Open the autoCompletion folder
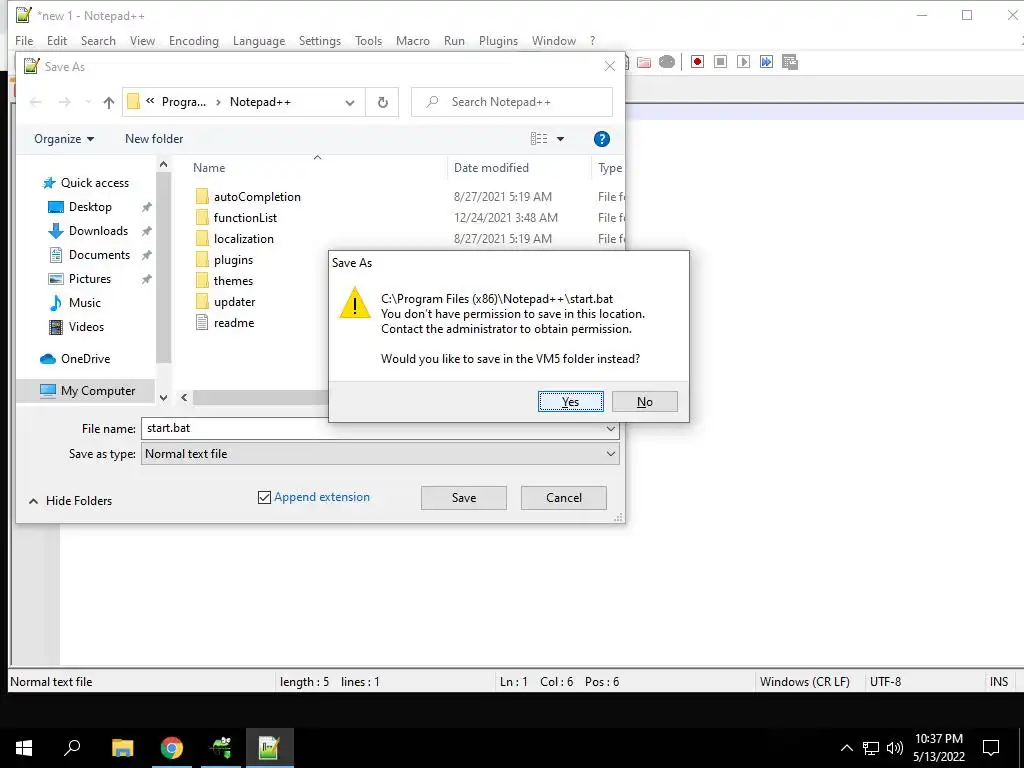Image resolution: width=1024 pixels, height=768 pixels. (x=257, y=197)
